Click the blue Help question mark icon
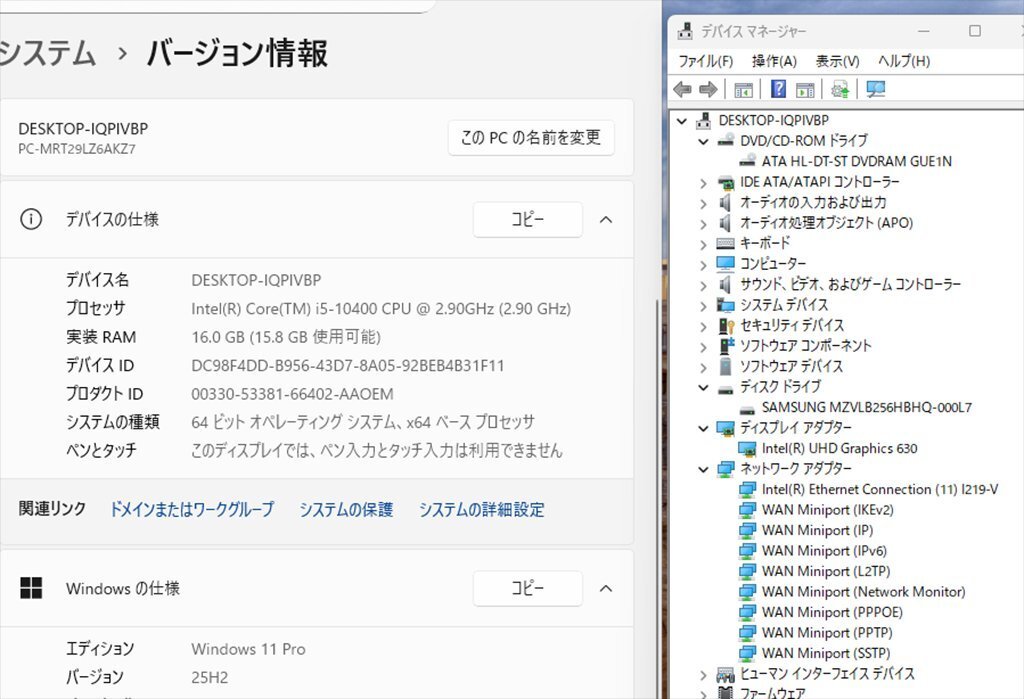 coord(778,89)
